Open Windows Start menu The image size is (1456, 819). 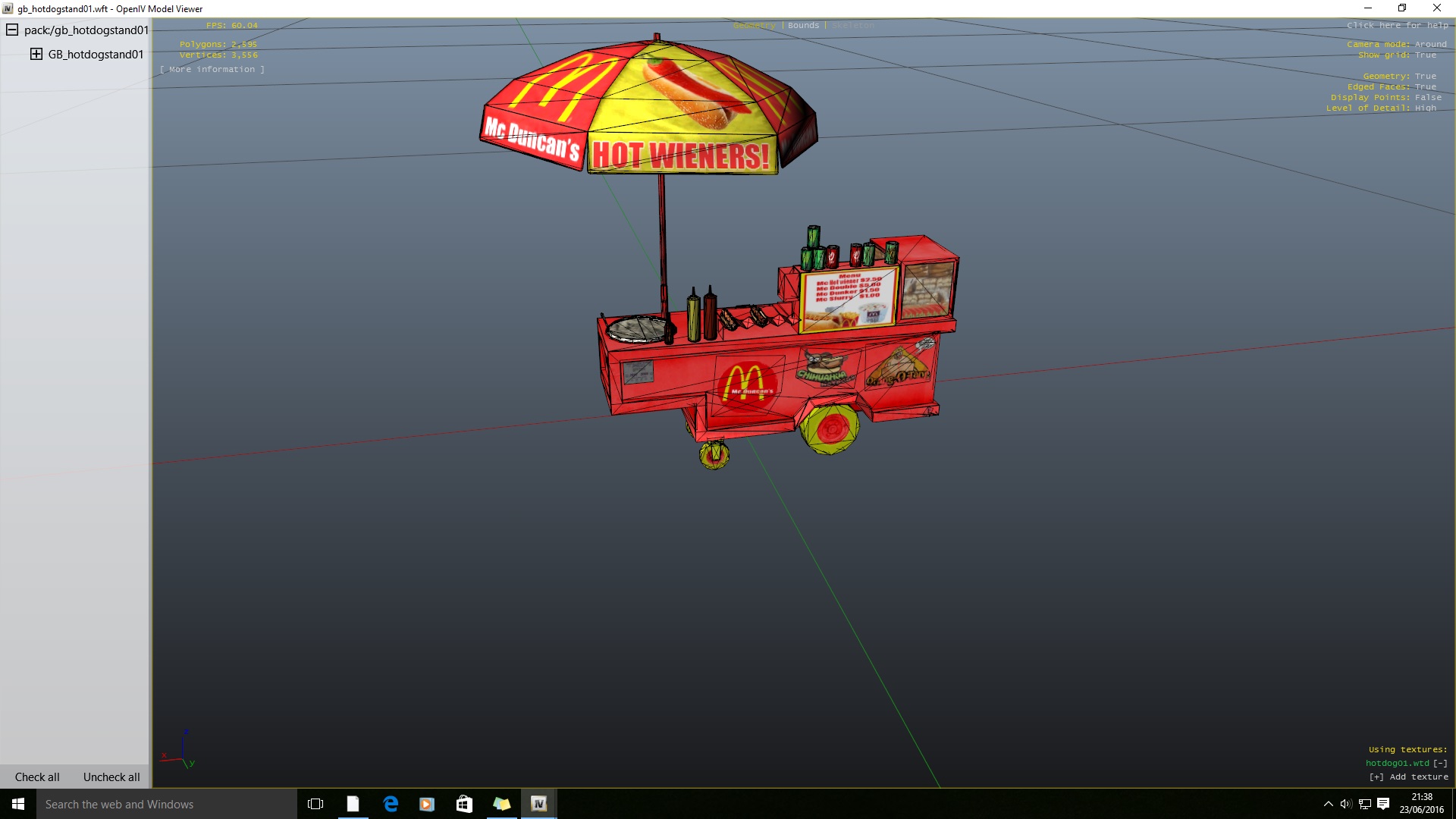pyautogui.click(x=18, y=804)
